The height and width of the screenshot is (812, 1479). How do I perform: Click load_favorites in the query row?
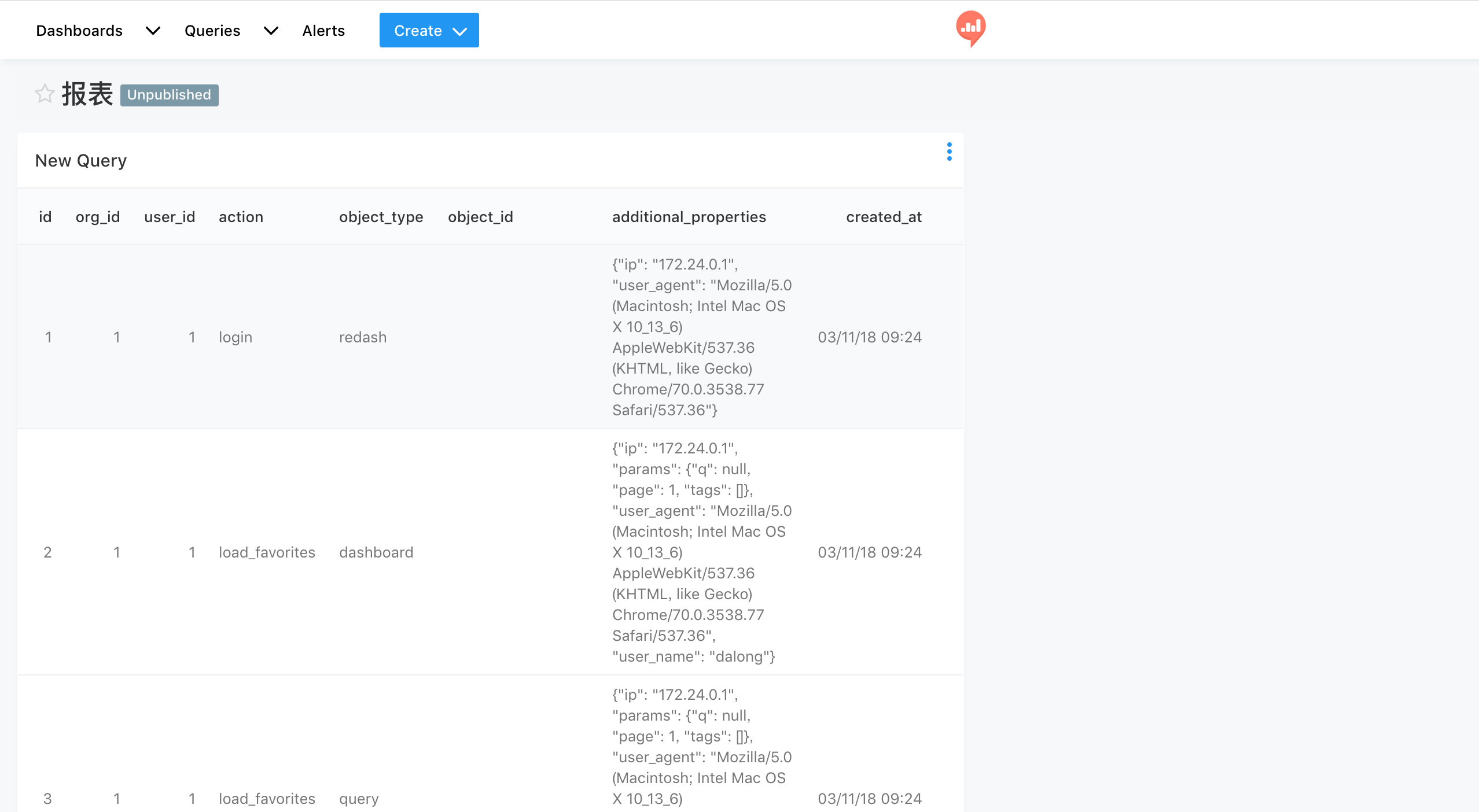click(x=267, y=799)
